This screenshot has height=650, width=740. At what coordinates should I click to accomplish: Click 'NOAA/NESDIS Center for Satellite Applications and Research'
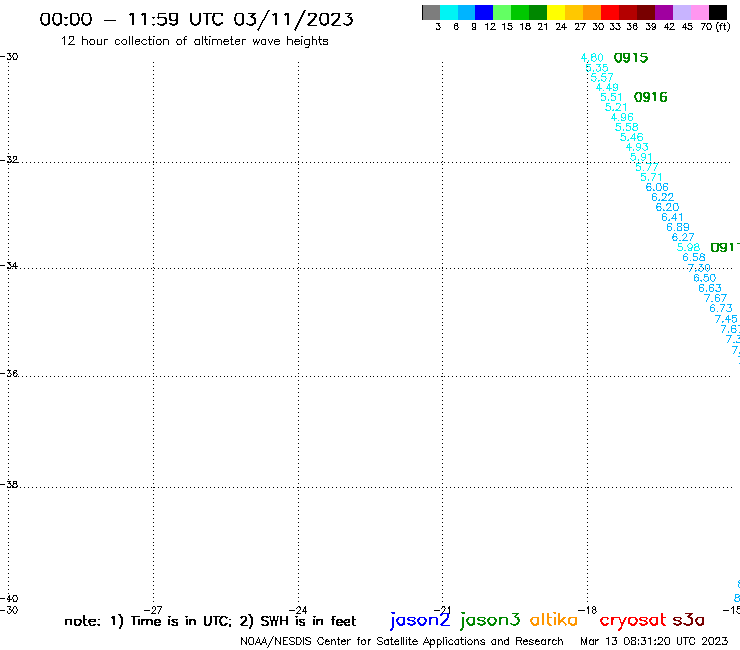pyautogui.click(x=402, y=641)
